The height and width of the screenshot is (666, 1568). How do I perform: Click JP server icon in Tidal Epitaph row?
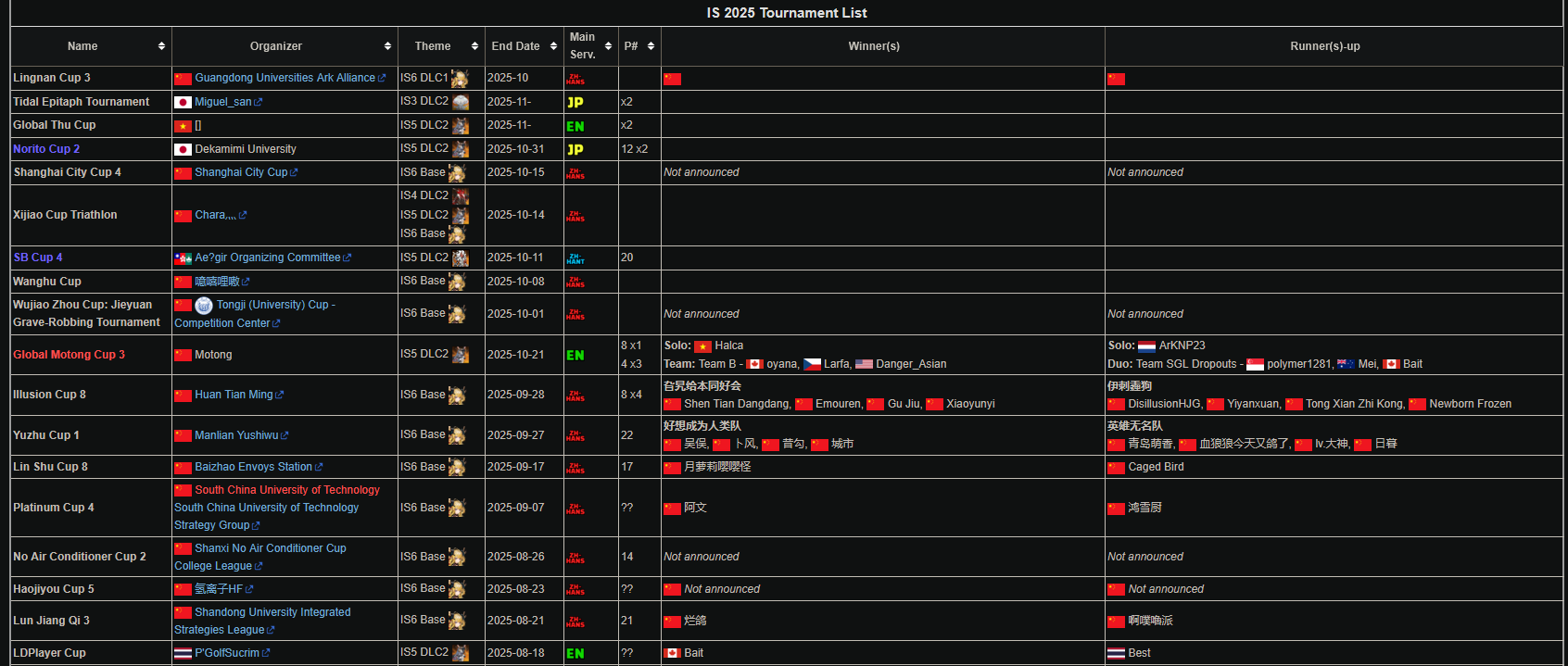[x=575, y=103]
